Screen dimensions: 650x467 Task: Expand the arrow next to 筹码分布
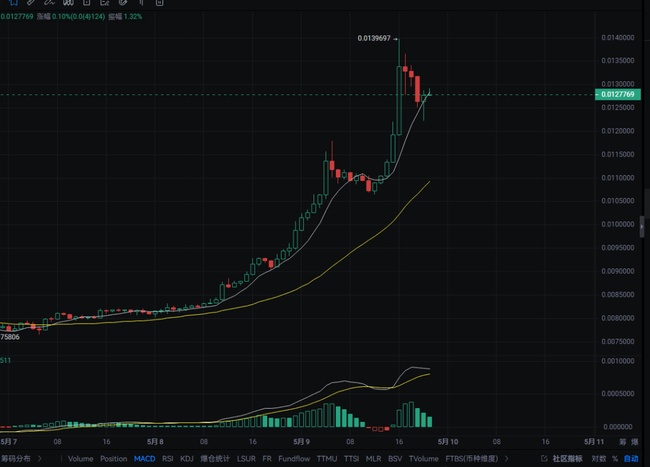point(40,458)
